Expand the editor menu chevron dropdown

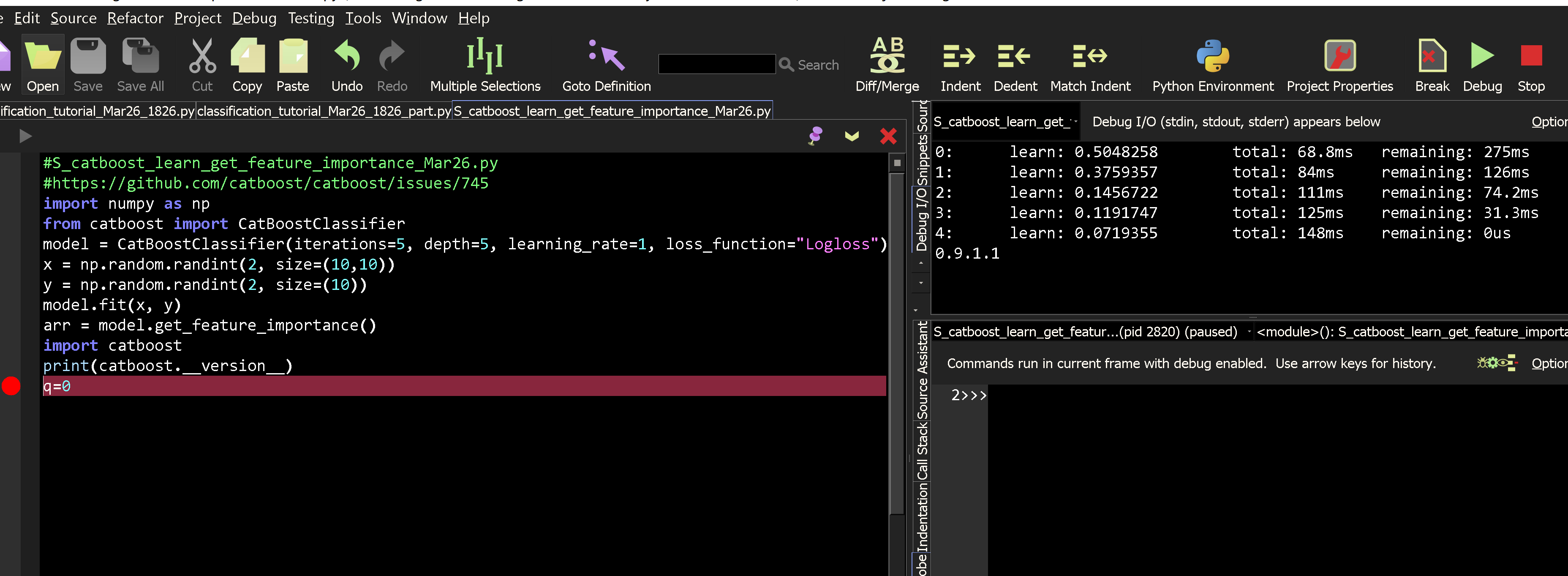852,136
